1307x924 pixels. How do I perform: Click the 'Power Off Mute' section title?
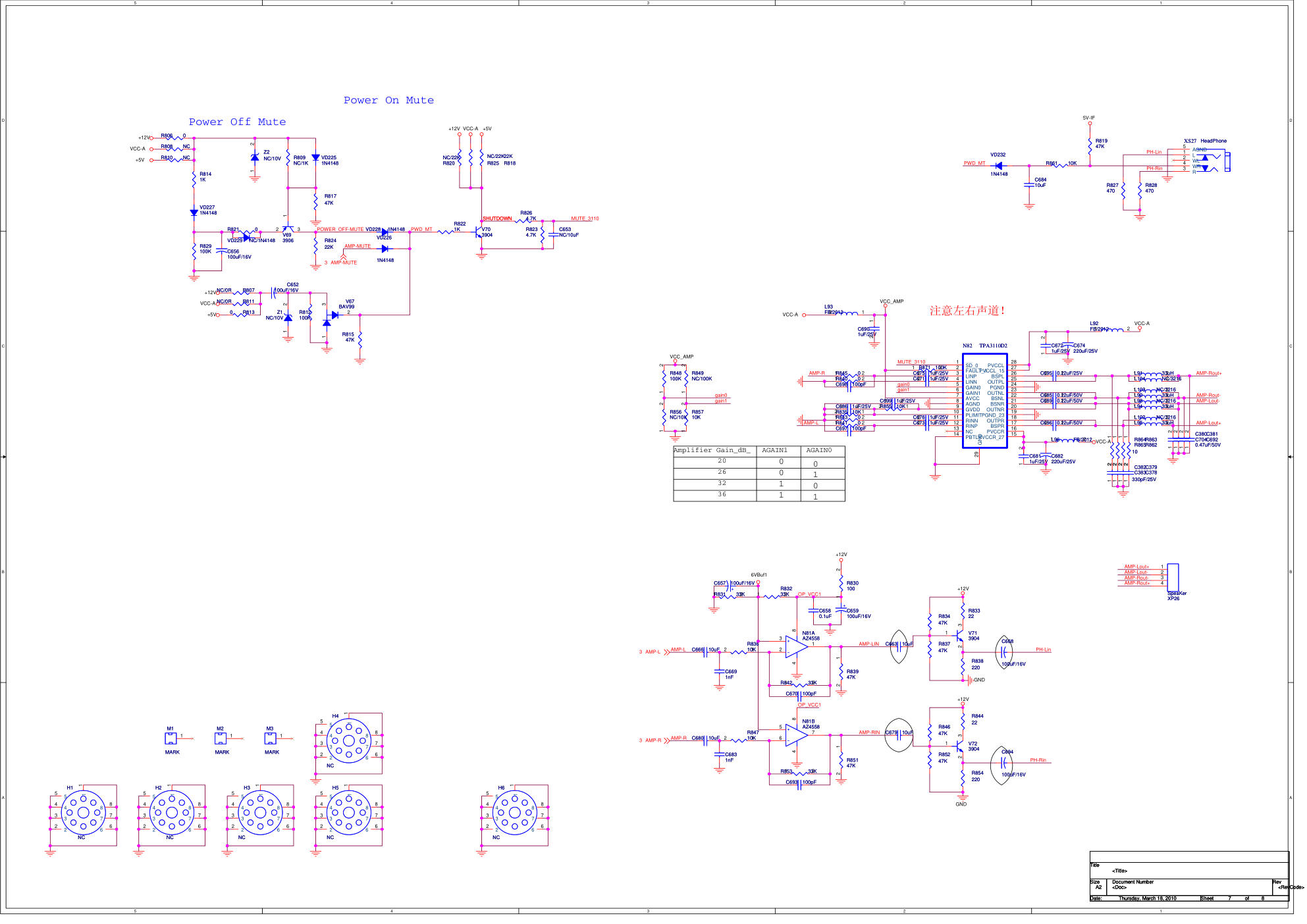(x=237, y=122)
